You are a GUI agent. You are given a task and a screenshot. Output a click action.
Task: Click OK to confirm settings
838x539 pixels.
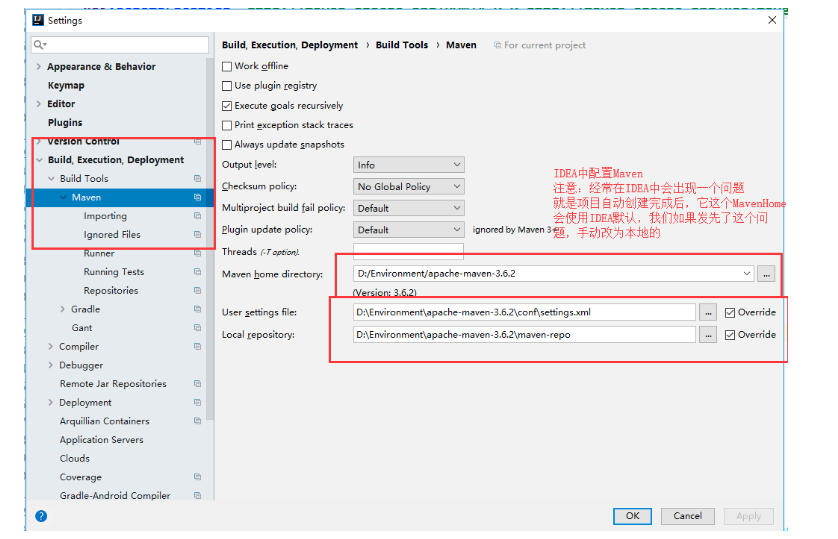click(x=632, y=516)
